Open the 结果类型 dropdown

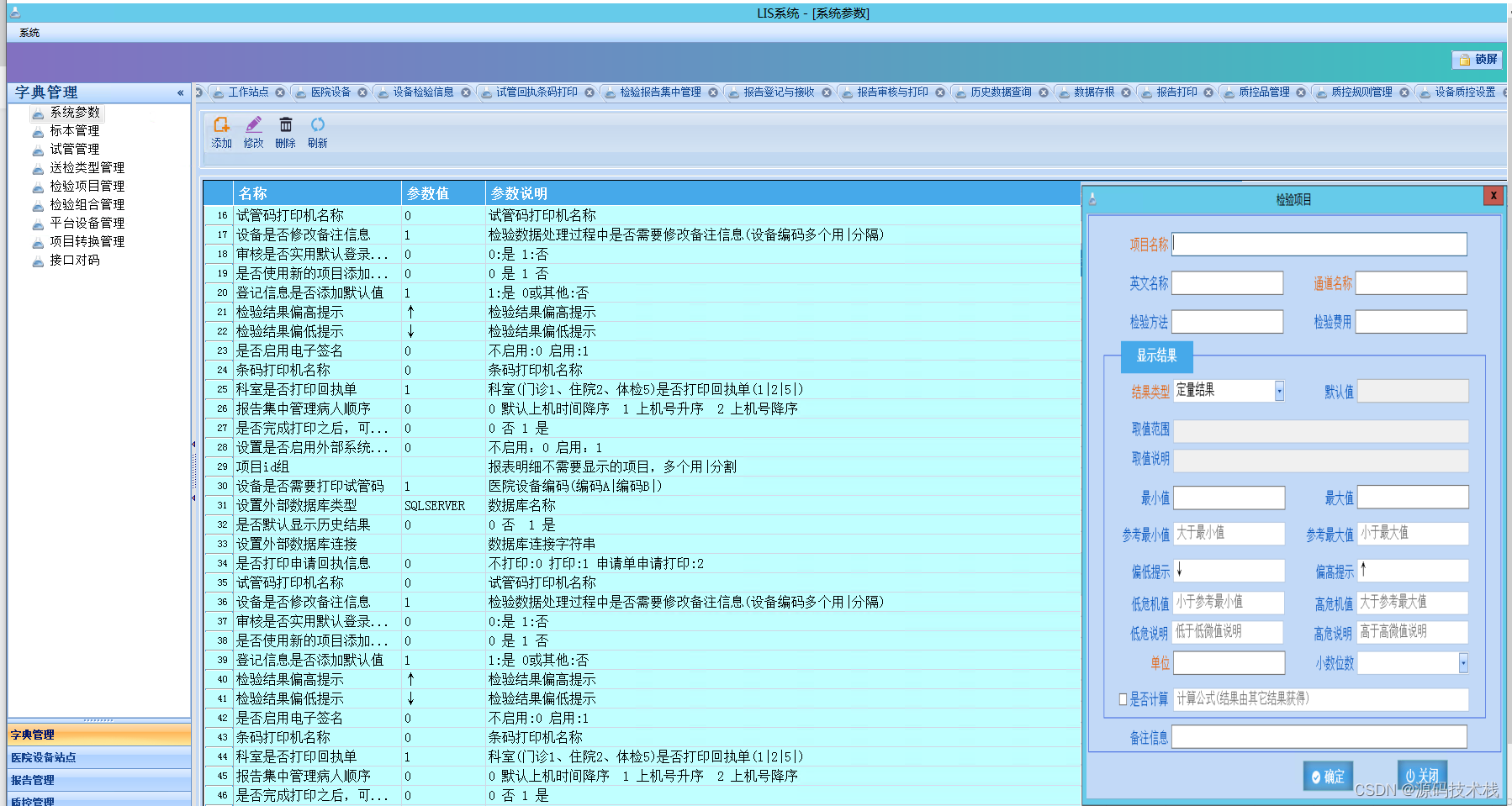pyautogui.click(x=1279, y=391)
